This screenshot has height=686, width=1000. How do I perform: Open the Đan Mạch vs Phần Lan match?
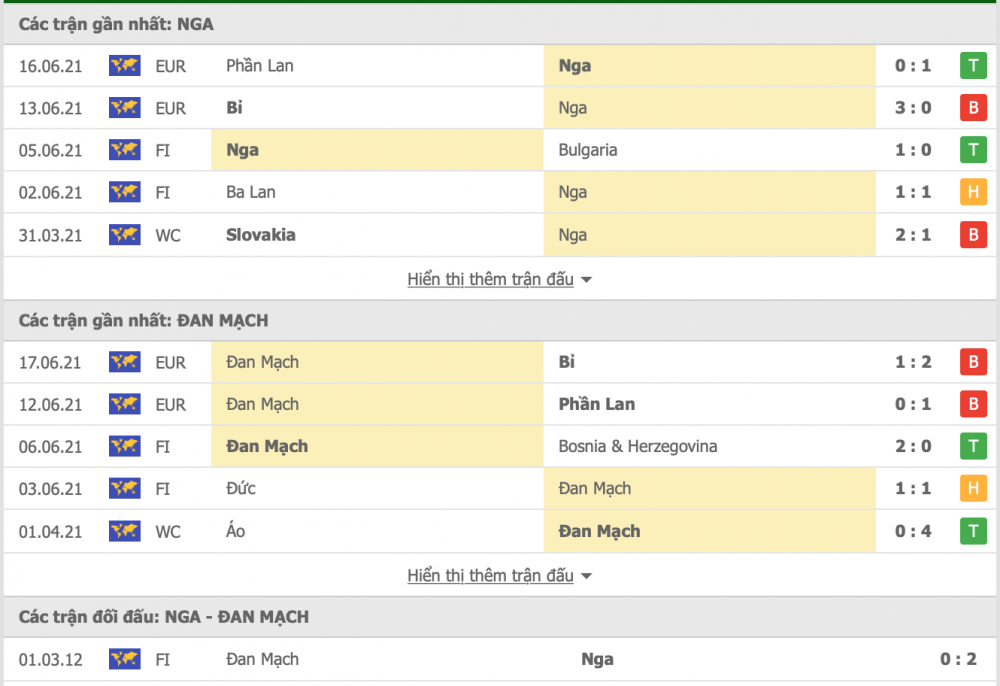(500, 404)
